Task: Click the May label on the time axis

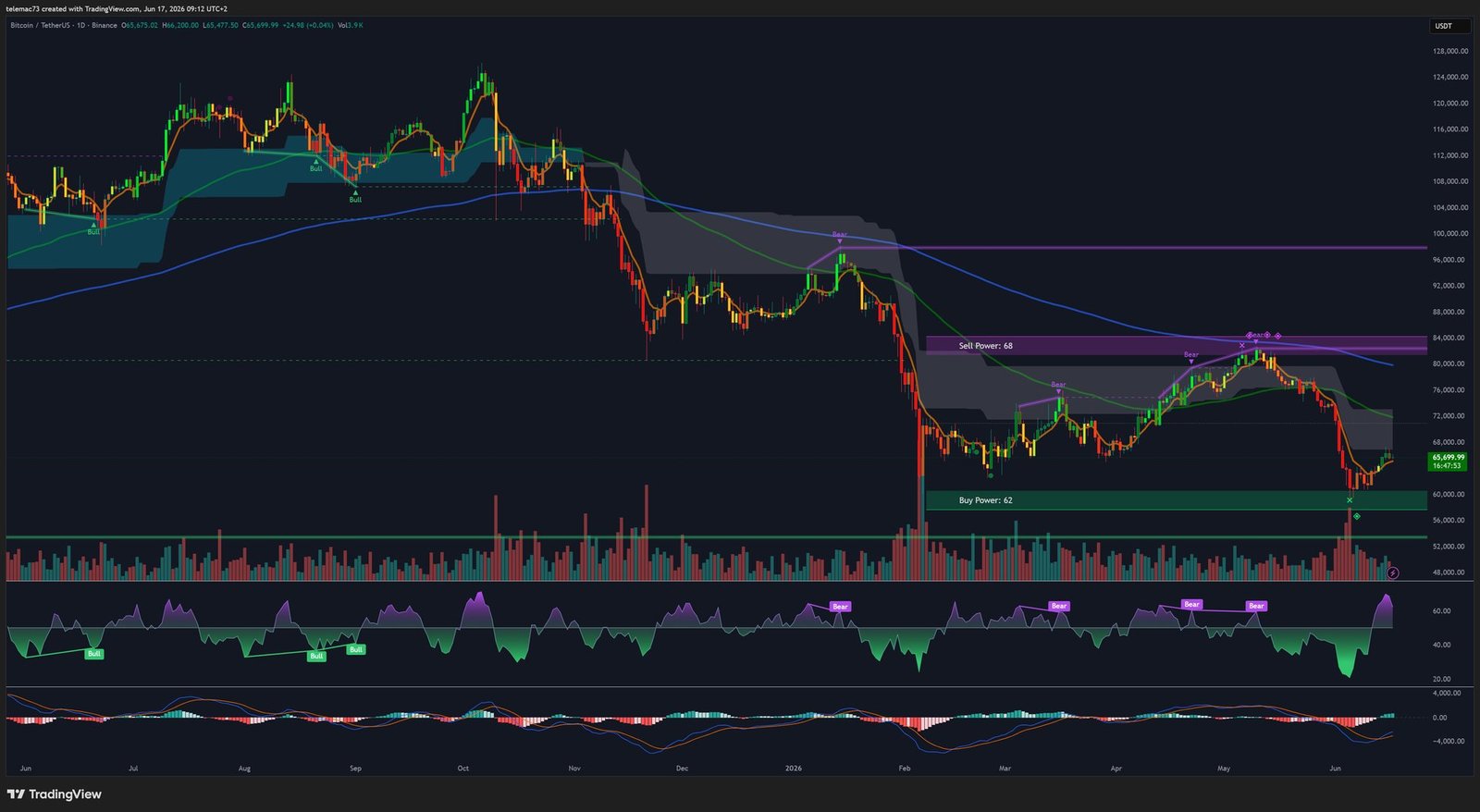Action: [x=1224, y=769]
